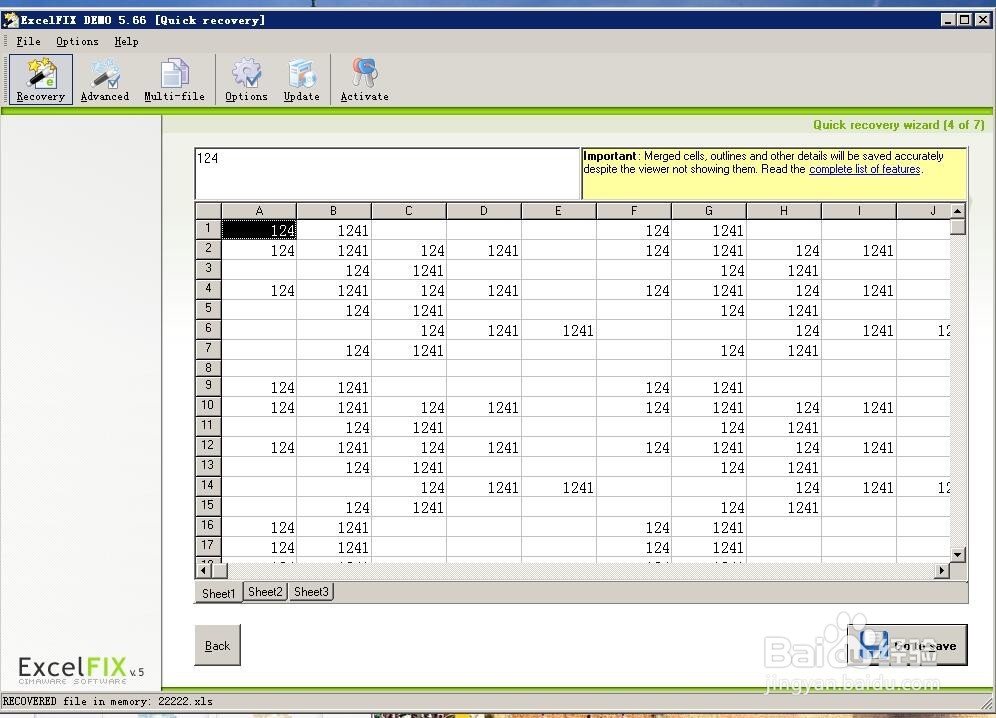
Task: Select column F header
Action: click(633, 211)
